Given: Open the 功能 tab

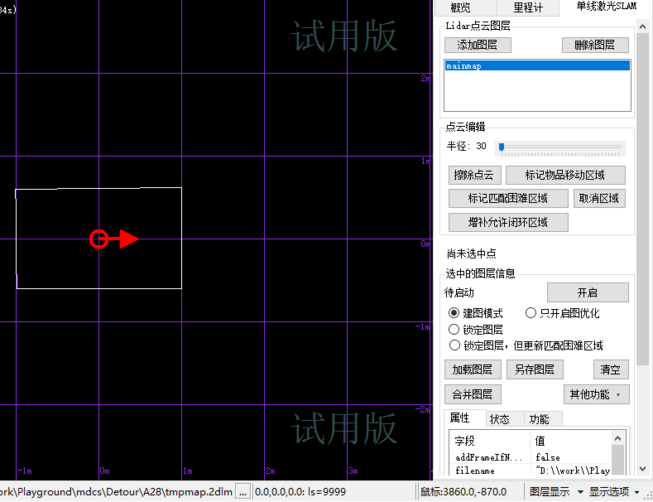Looking at the screenshot, I should (x=539, y=419).
